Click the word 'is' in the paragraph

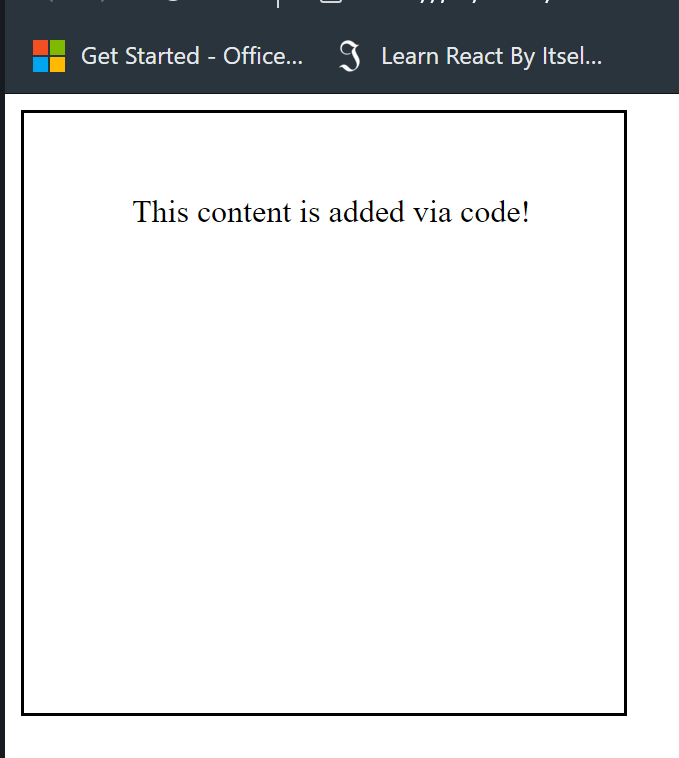pos(310,212)
